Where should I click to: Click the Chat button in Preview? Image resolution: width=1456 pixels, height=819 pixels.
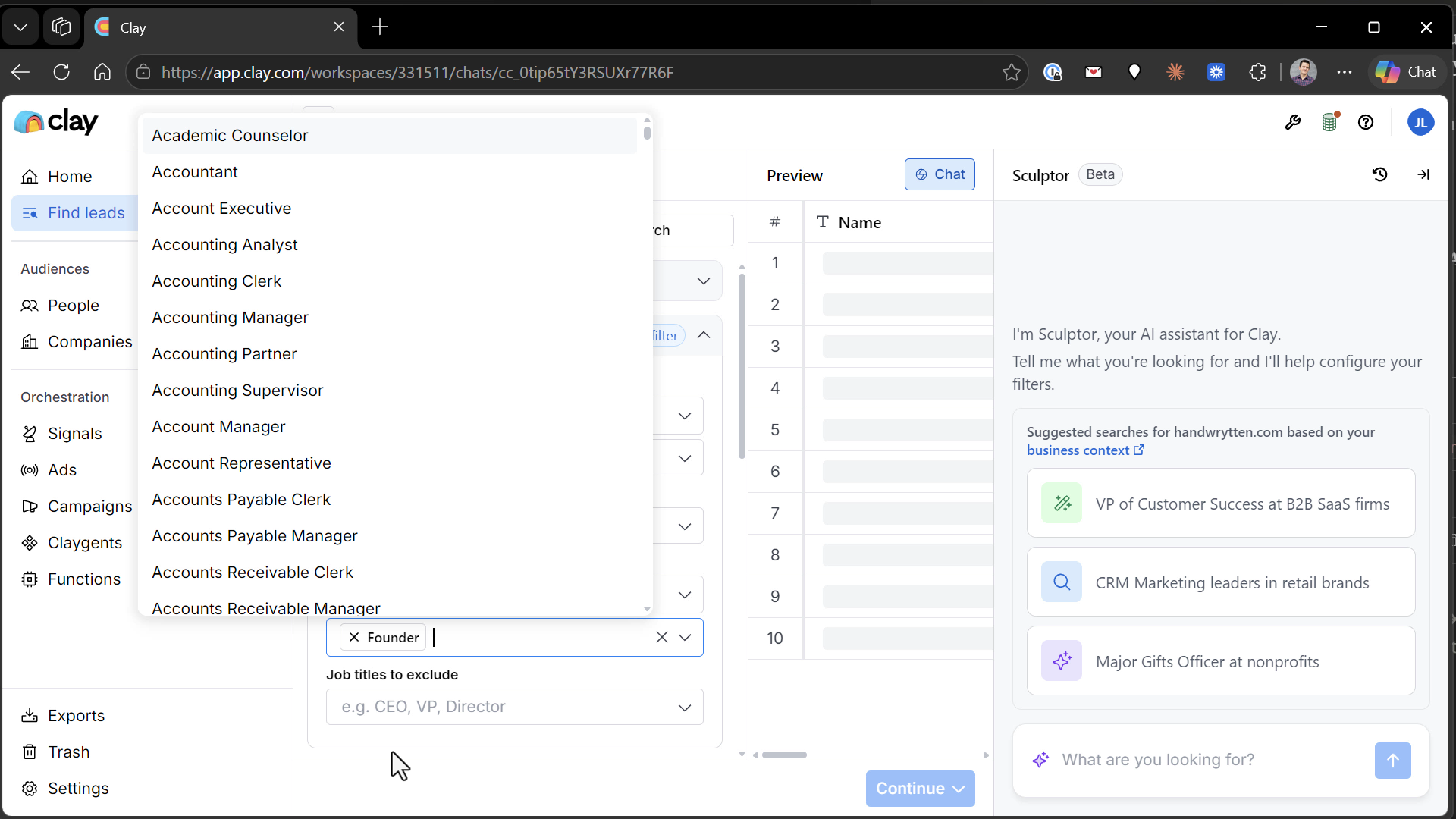pyautogui.click(x=940, y=174)
